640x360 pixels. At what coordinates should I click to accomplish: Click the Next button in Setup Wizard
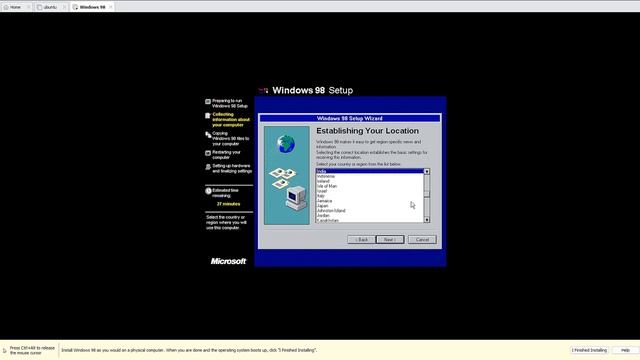click(x=390, y=240)
